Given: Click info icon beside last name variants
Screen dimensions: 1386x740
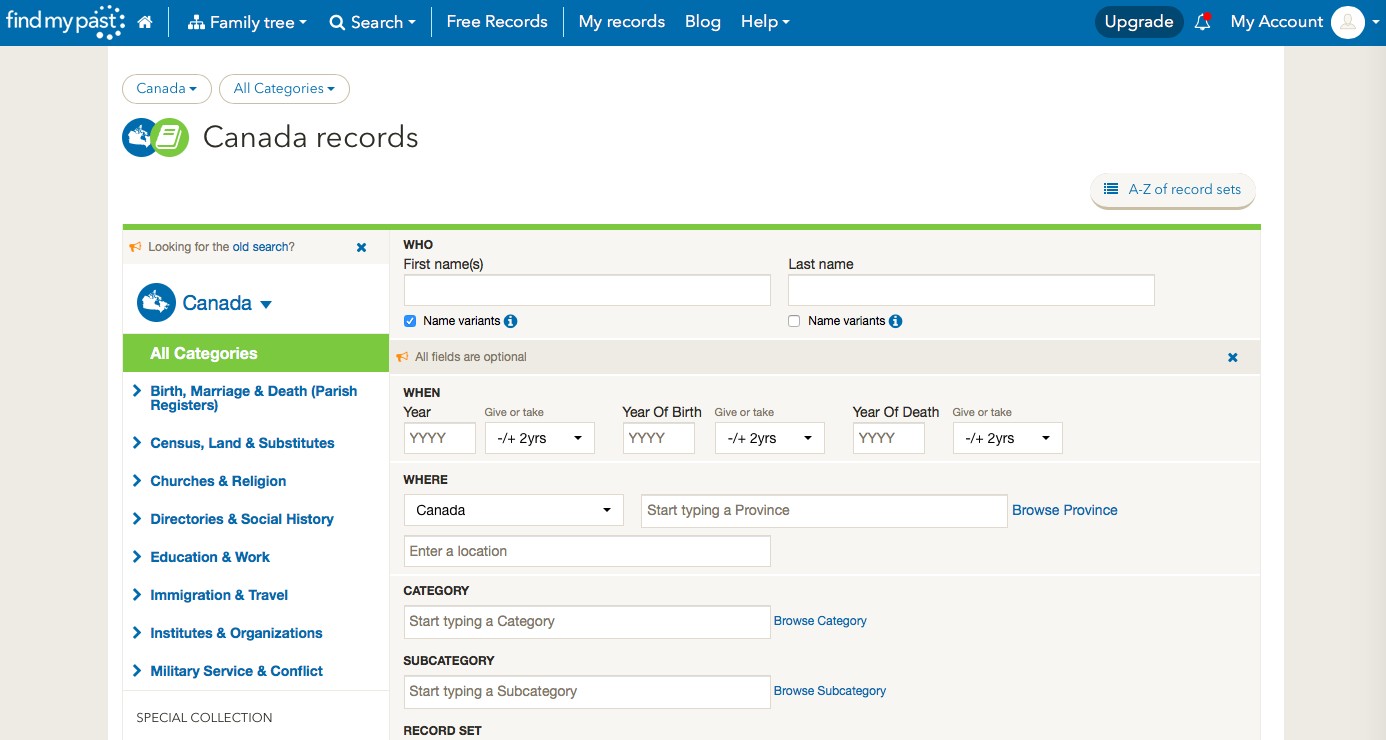Looking at the screenshot, I should (896, 321).
